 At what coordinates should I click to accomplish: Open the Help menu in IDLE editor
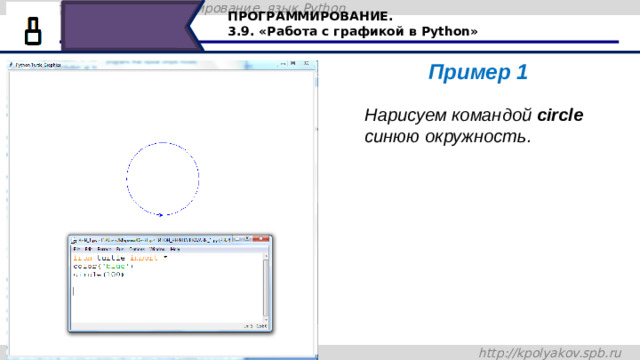coord(175,249)
